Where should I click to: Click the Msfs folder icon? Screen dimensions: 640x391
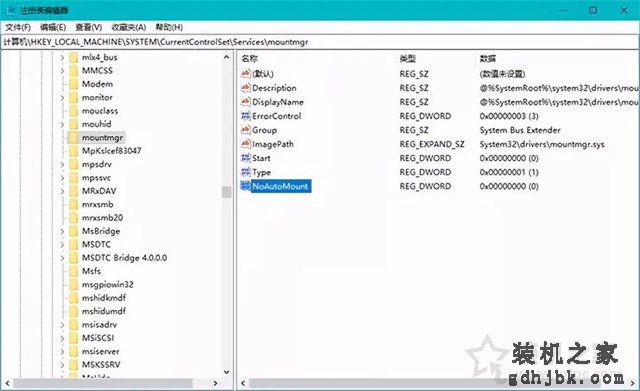[x=73, y=271]
